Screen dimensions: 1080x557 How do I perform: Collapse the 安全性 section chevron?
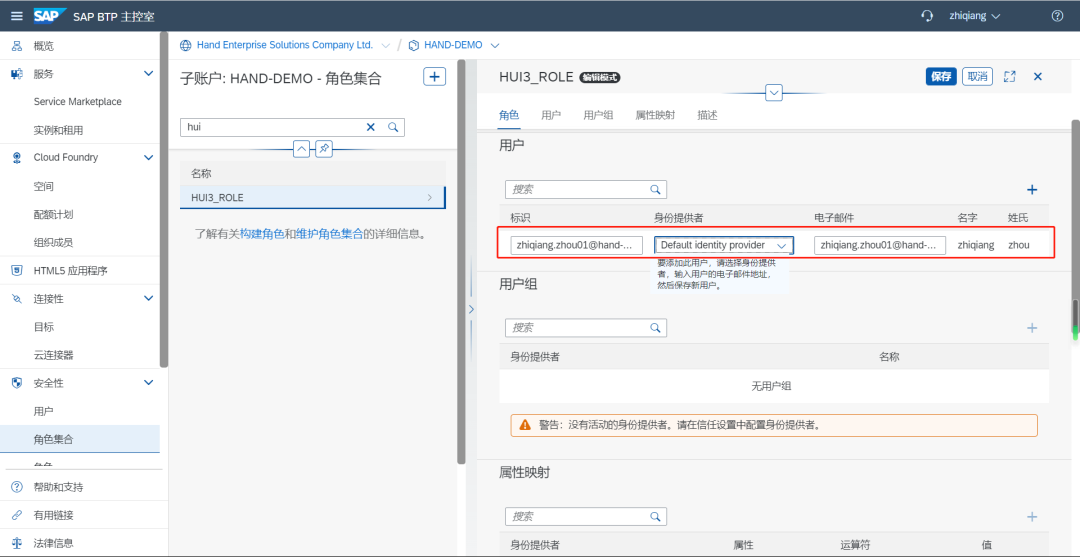point(148,382)
